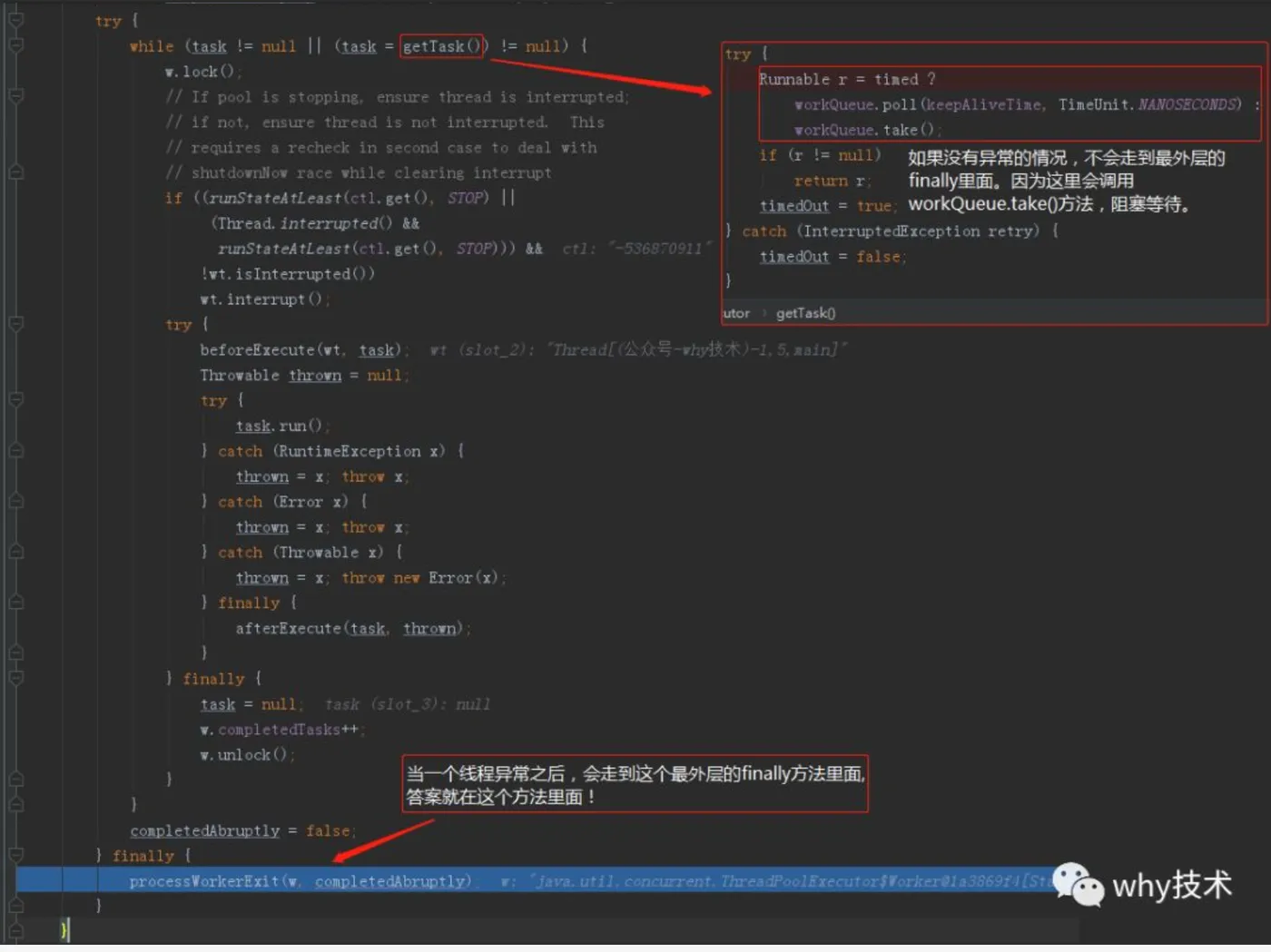Click inline hint 'task (slot_3): null'
This screenshot has width=1271, height=952.
(x=408, y=704)
